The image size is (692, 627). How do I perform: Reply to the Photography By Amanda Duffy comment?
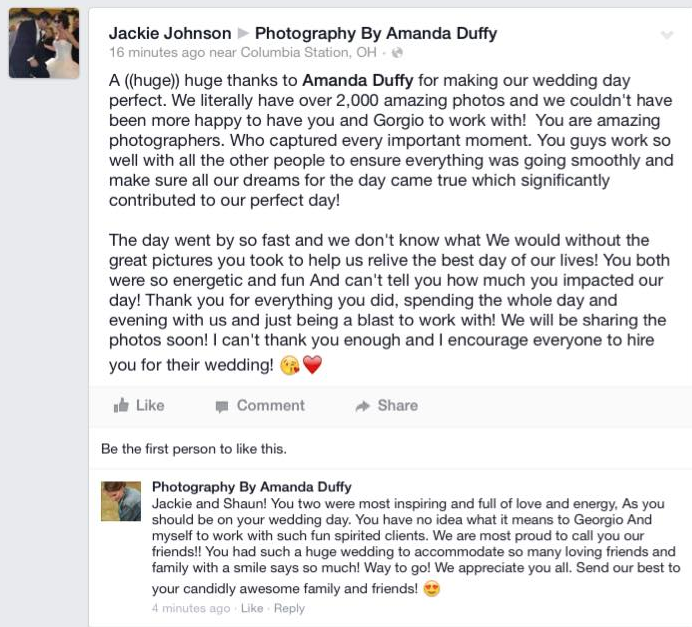289,608
